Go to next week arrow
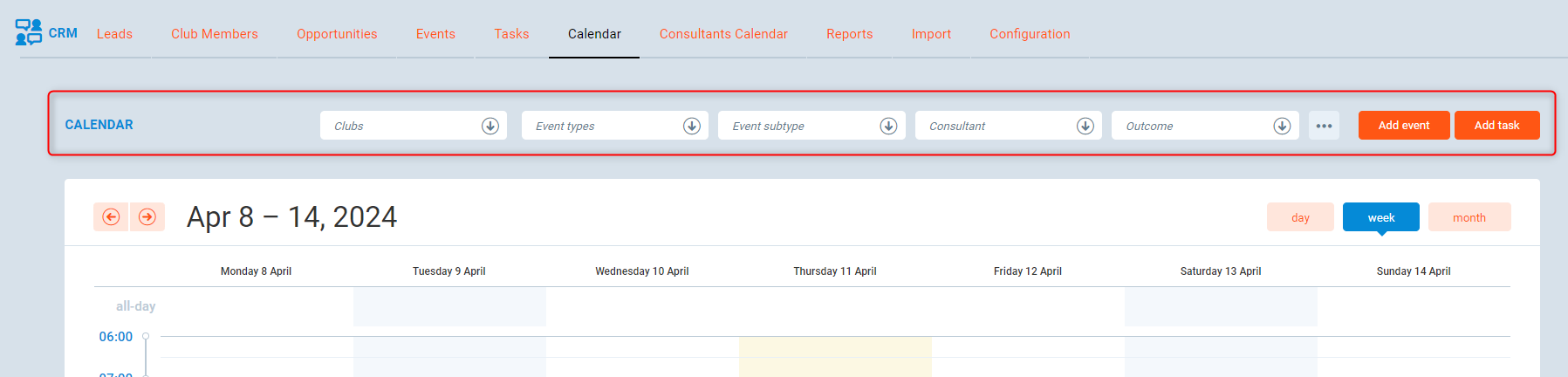1568x377 pixels. pos(147,217)
